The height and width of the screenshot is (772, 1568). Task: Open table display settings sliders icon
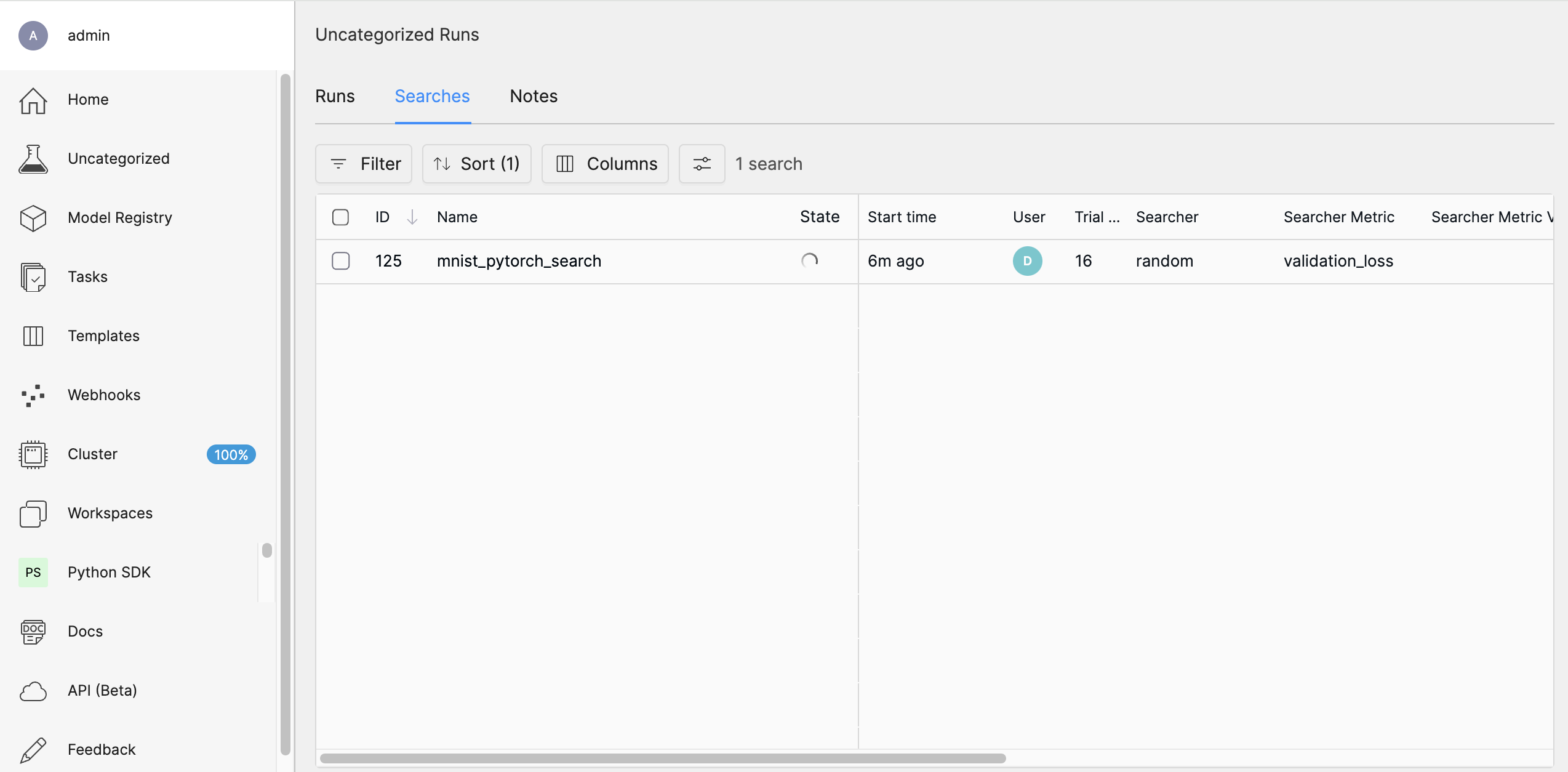coord(702,164)
